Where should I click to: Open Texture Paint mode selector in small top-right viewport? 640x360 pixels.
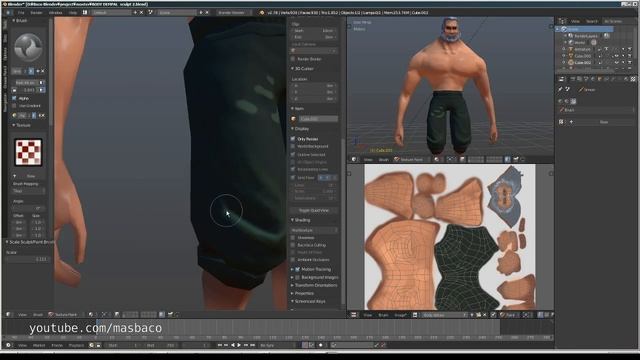pos(410,160)
